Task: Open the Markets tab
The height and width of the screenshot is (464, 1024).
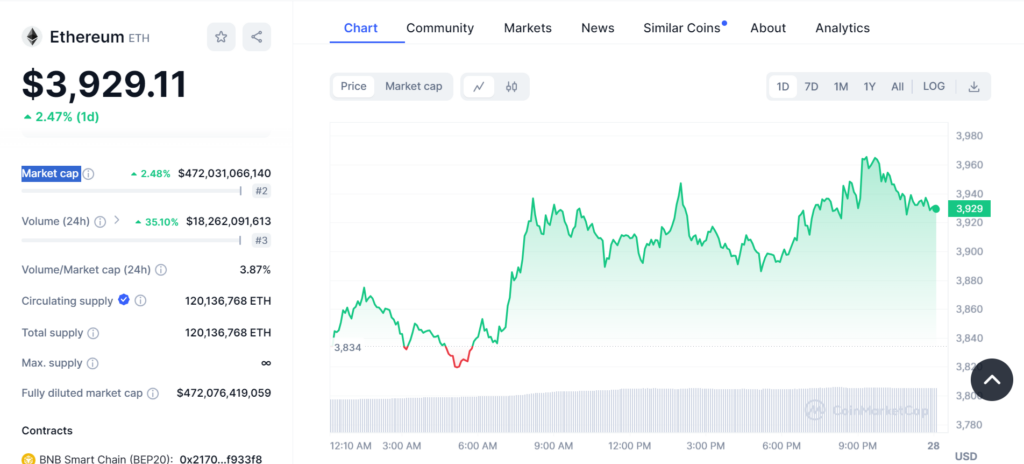Action: 528,28
